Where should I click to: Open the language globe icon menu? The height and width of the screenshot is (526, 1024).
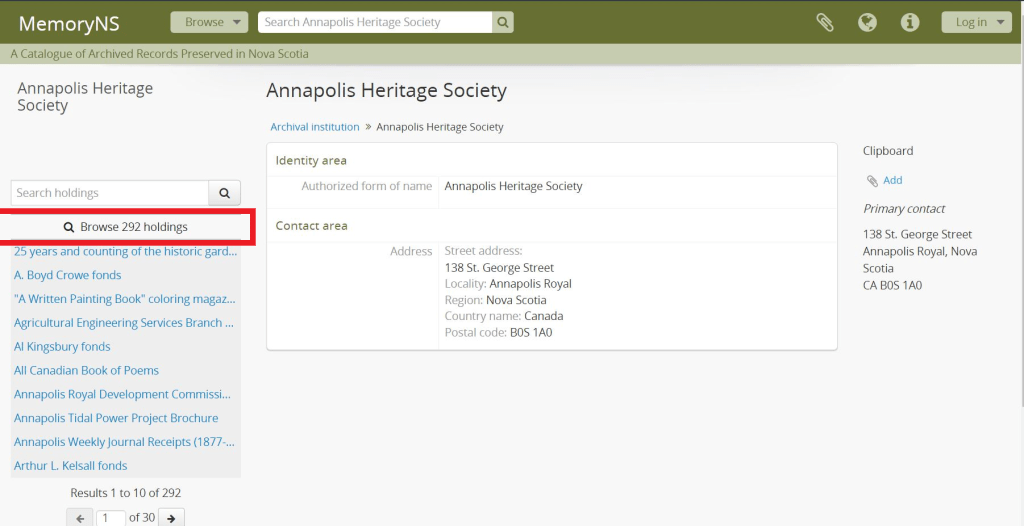[867, 22]
